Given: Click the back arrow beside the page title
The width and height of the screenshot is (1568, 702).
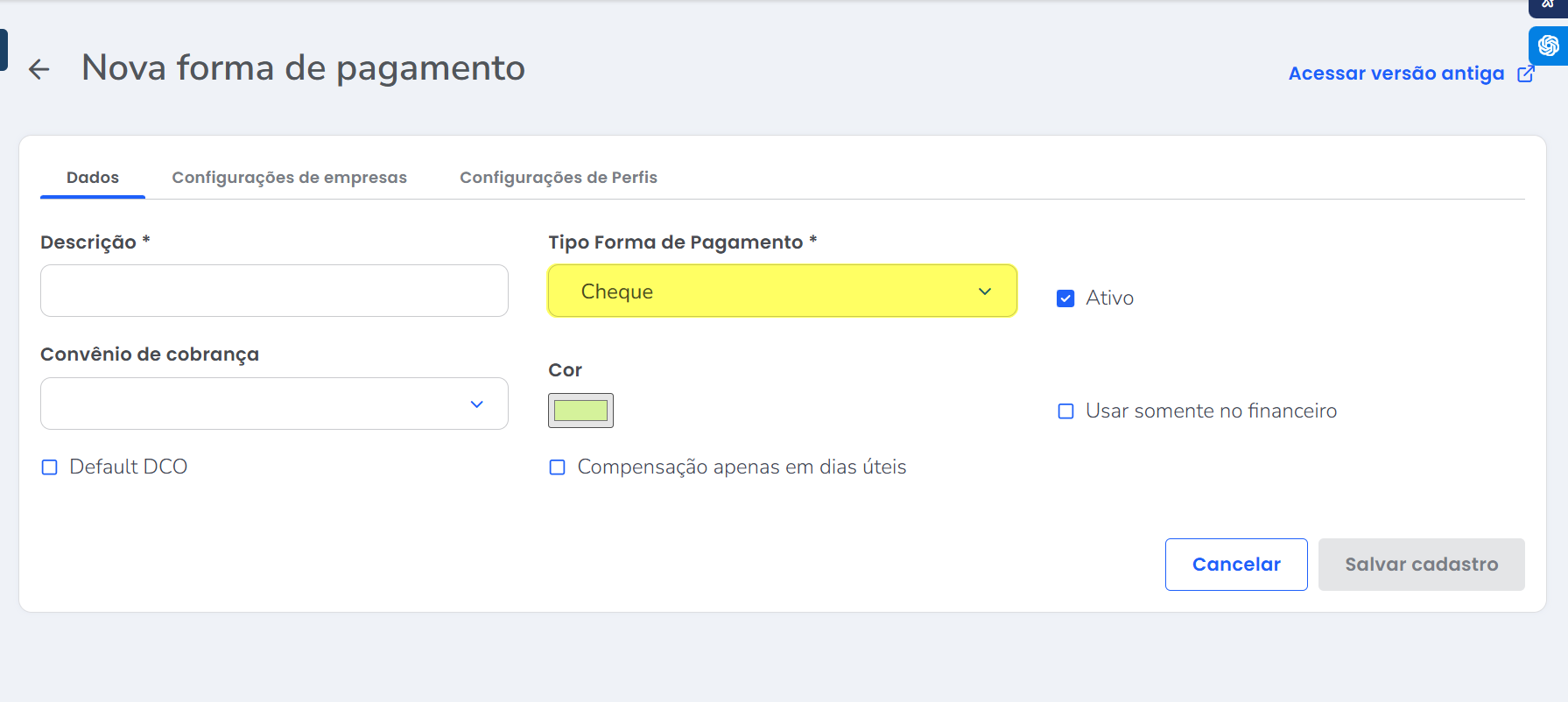Looking at the screenshot, I should tap(39, 69).
